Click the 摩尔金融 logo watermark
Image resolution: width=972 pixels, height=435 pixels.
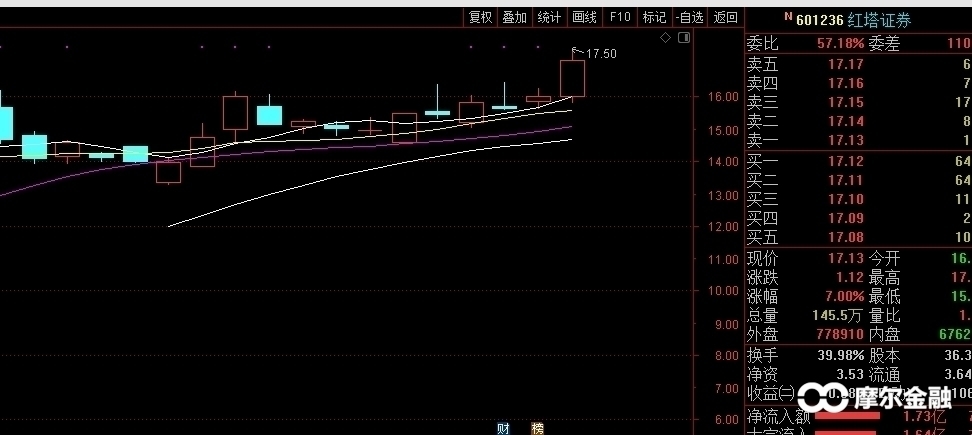pos(881,397)
